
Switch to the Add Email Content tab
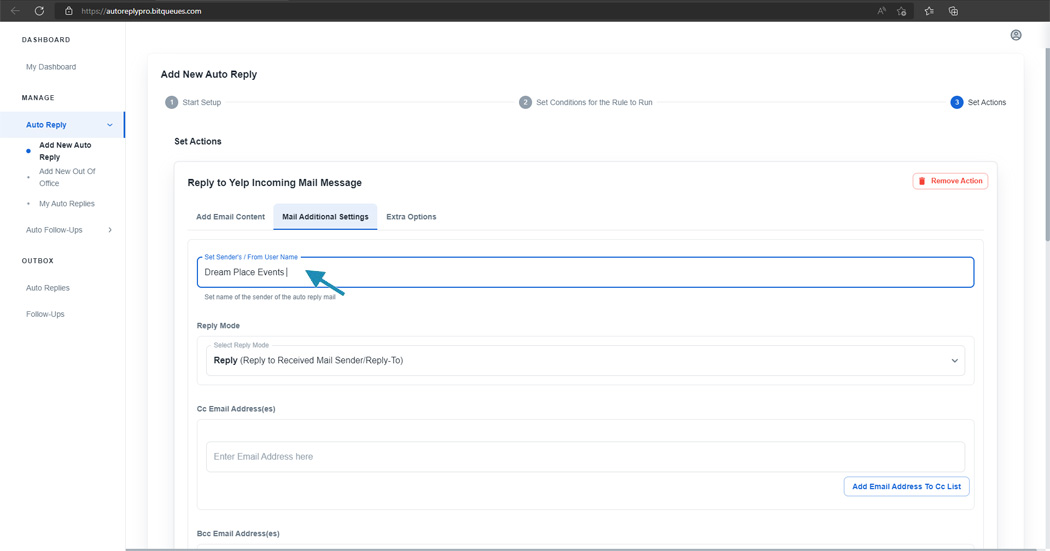point(230,217)
